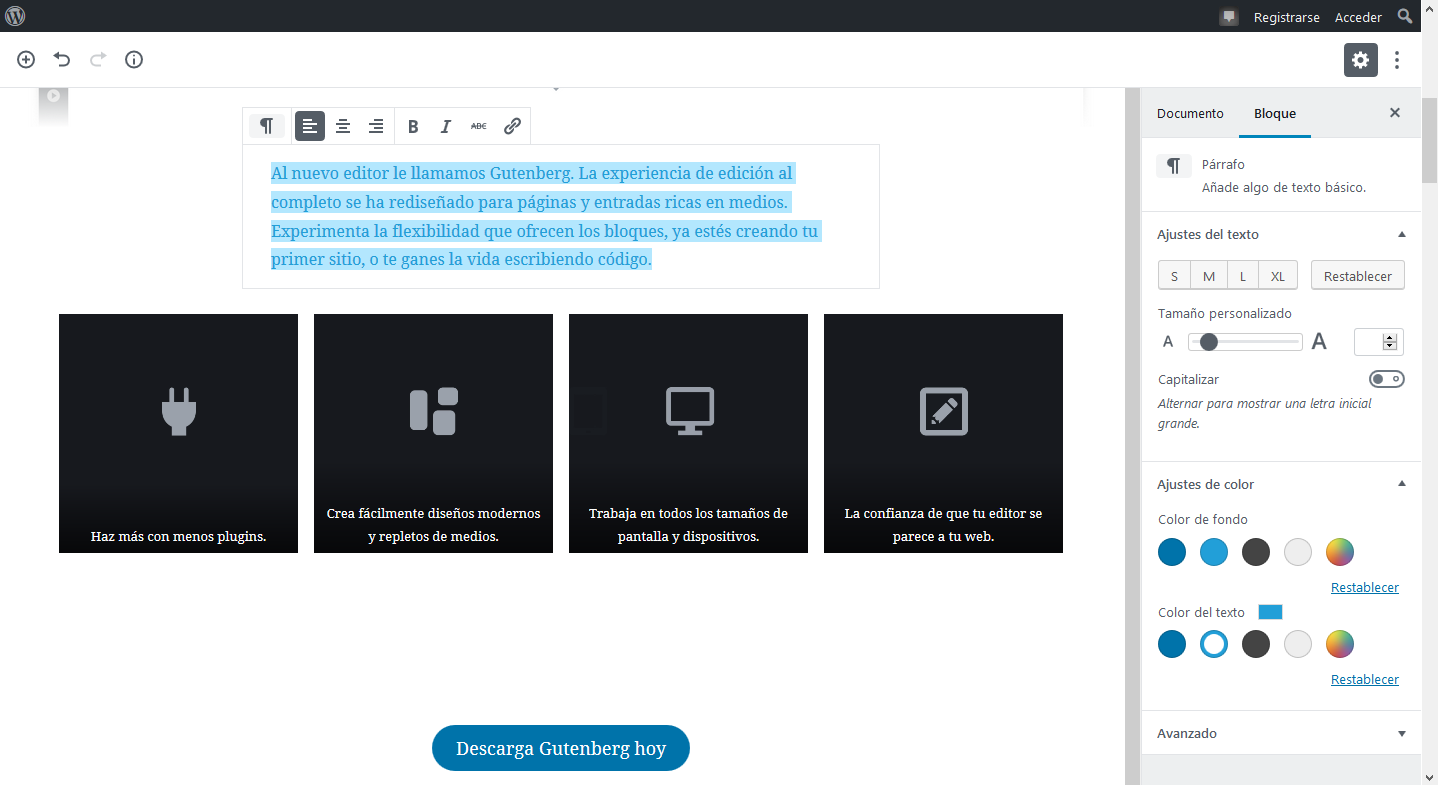Image resolution: width=1440 pixels, height=785 pixels.
Task: Set font size to S
Action: pos(1175,276)
